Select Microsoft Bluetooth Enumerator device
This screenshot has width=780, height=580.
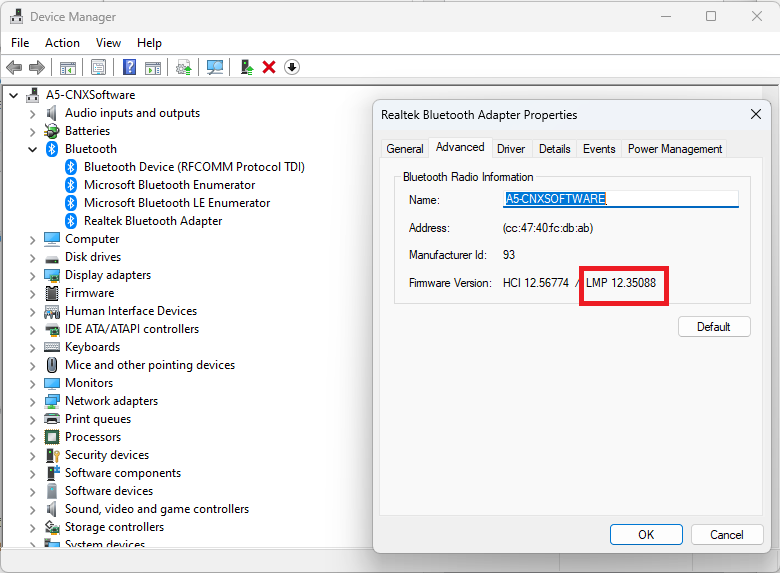tap(169, 186)
